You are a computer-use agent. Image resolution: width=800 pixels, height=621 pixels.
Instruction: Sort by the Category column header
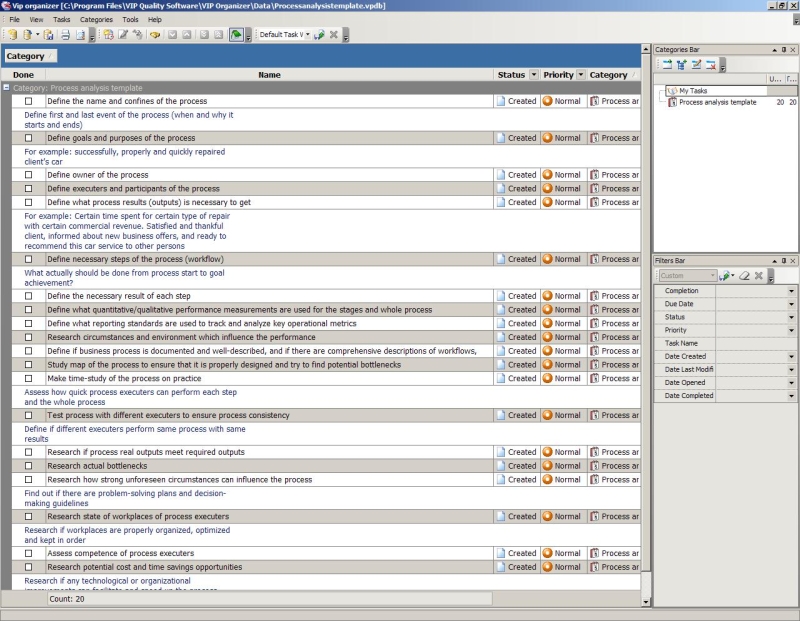tap(613, 74)
